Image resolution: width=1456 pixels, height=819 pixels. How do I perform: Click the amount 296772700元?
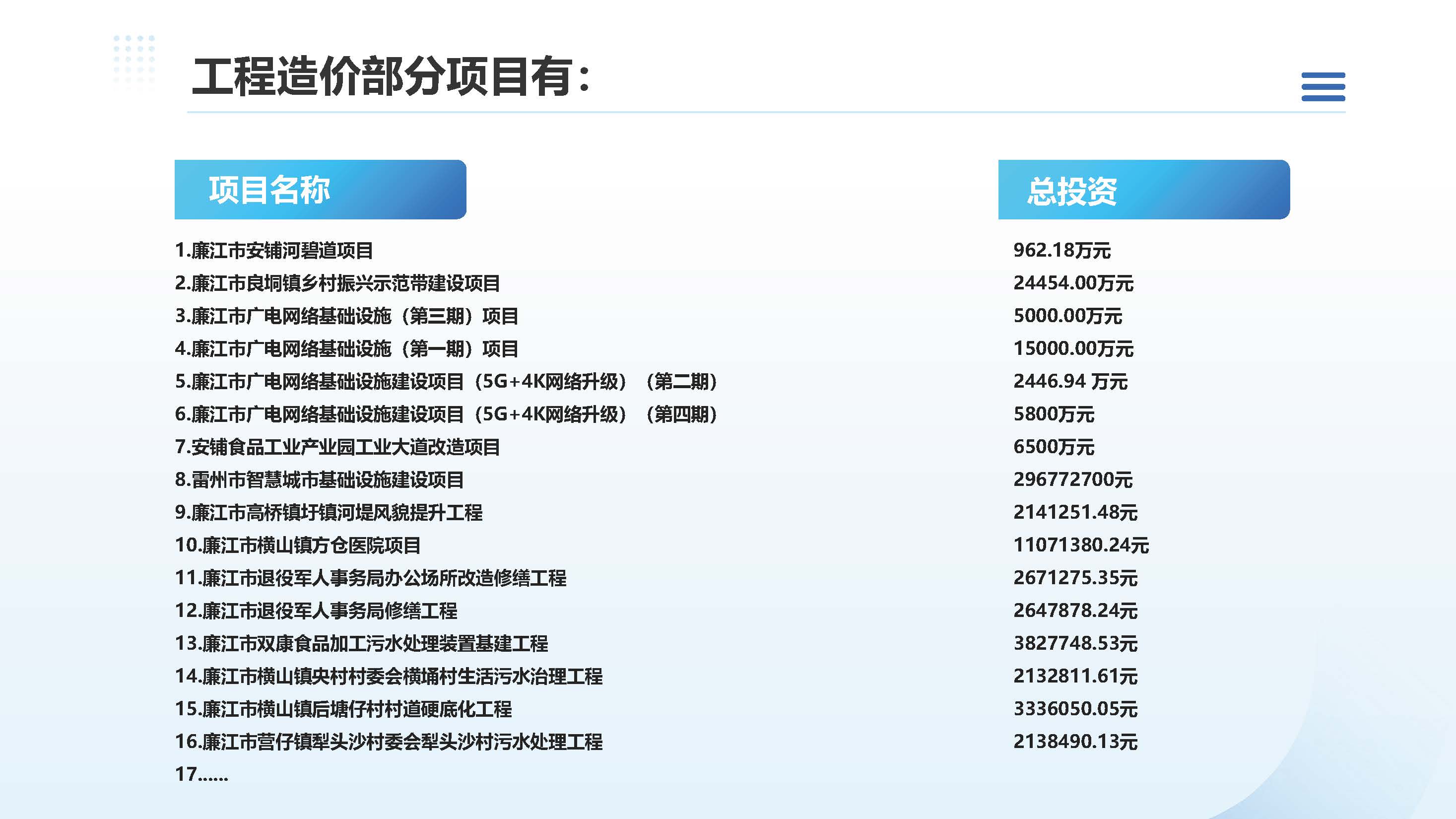[x=1073, y=480]
